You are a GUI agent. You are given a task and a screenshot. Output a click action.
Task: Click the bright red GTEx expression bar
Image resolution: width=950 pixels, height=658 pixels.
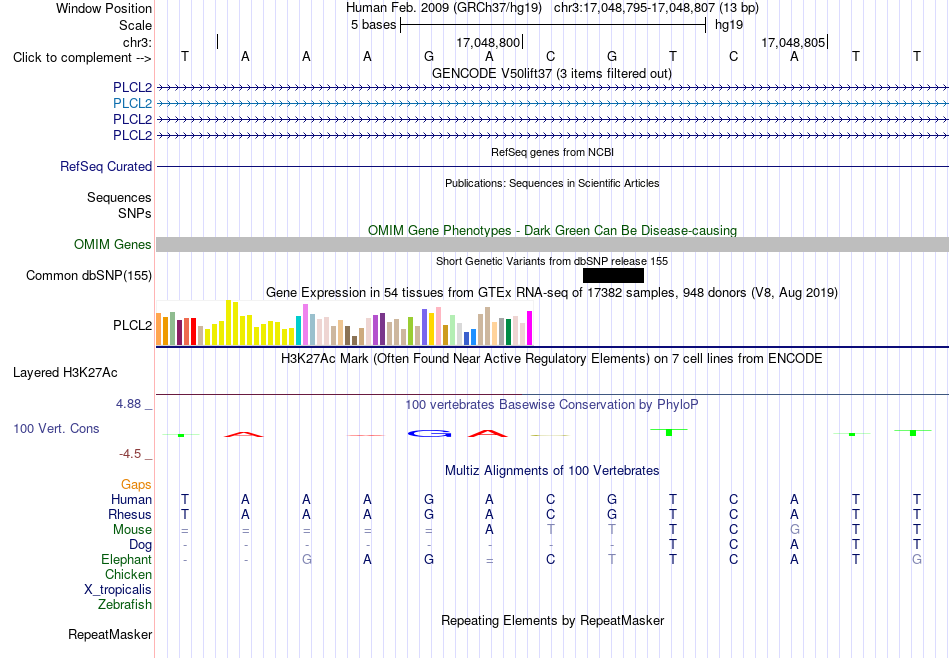coord(193,331)
